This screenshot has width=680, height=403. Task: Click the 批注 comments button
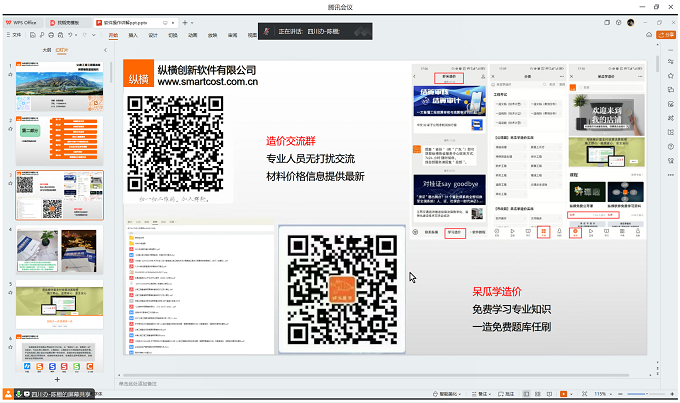pyautogui.click(x=506, y=394)
